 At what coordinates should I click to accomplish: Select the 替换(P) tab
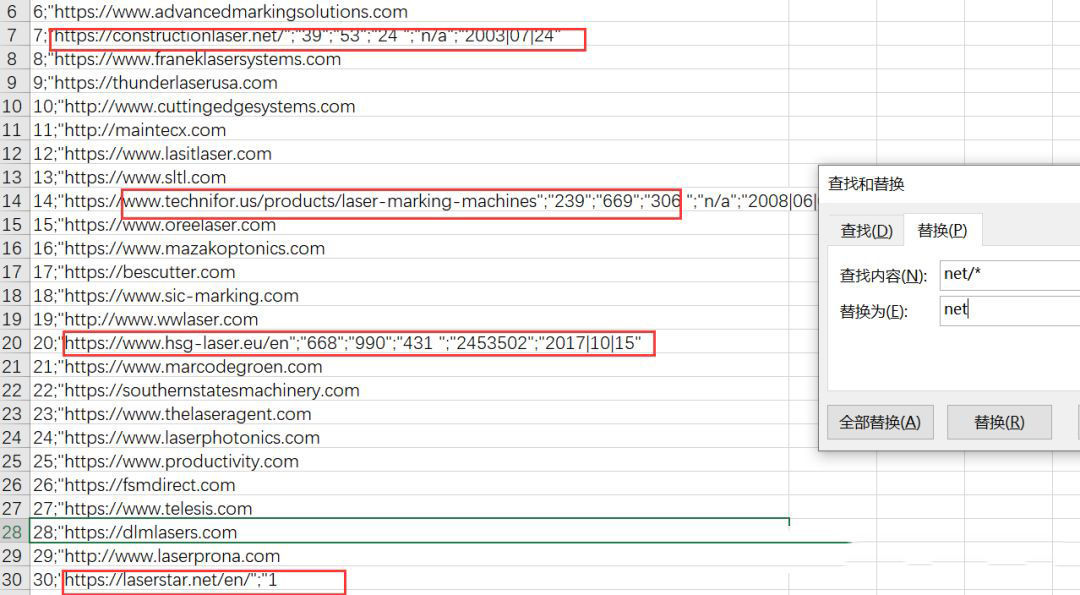point(942,231)
